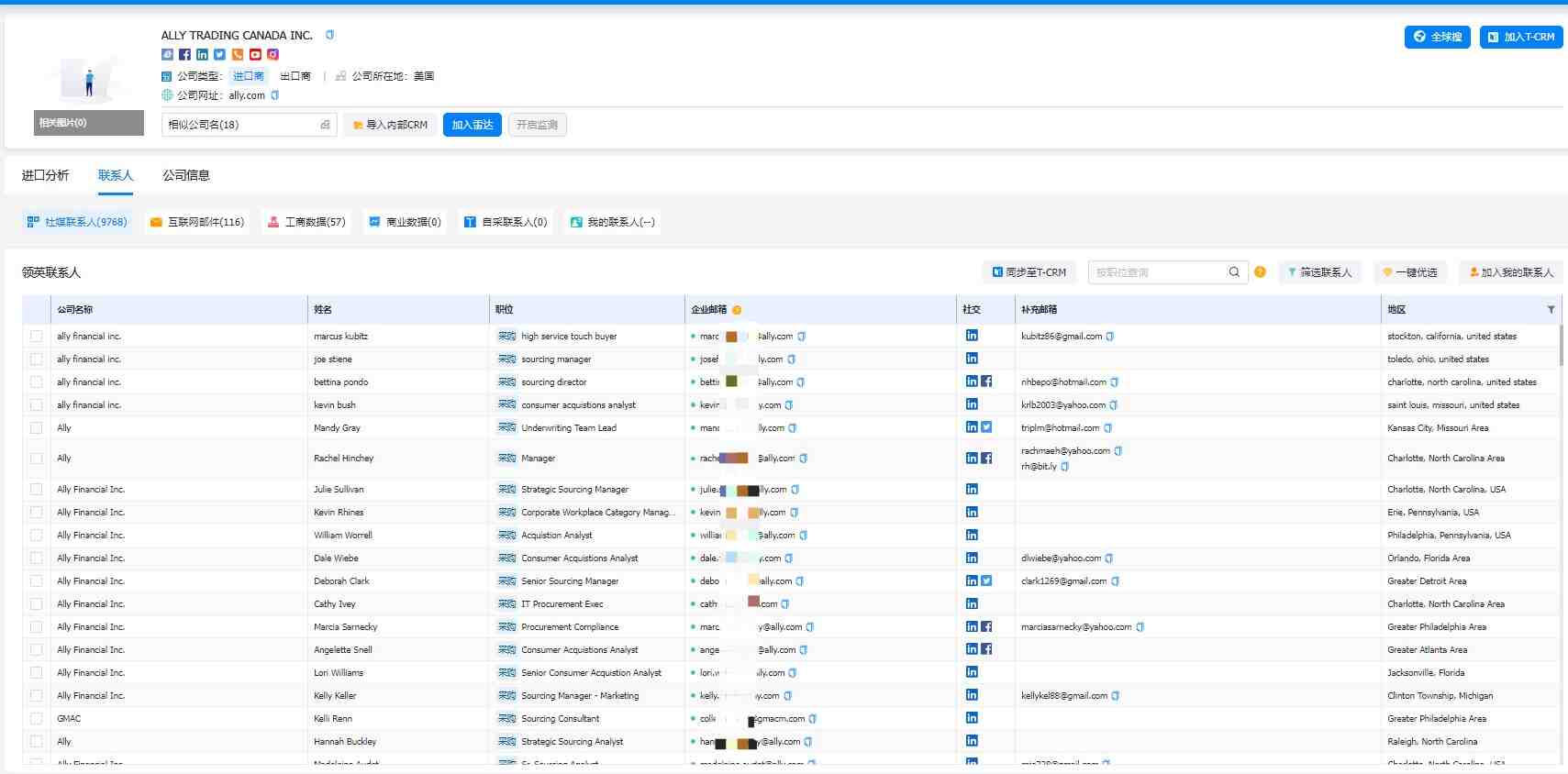The width and height of the screenshot is (1568, 774).
Task: Open the similar company names (18) dropdown
Action: coord(250,125)
